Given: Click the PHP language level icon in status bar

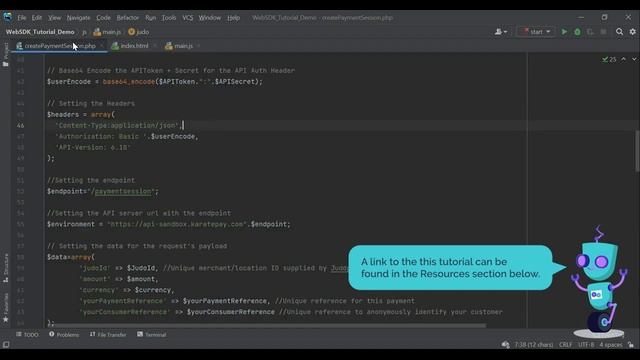Looking at the screenshot, I should point(505,345).
